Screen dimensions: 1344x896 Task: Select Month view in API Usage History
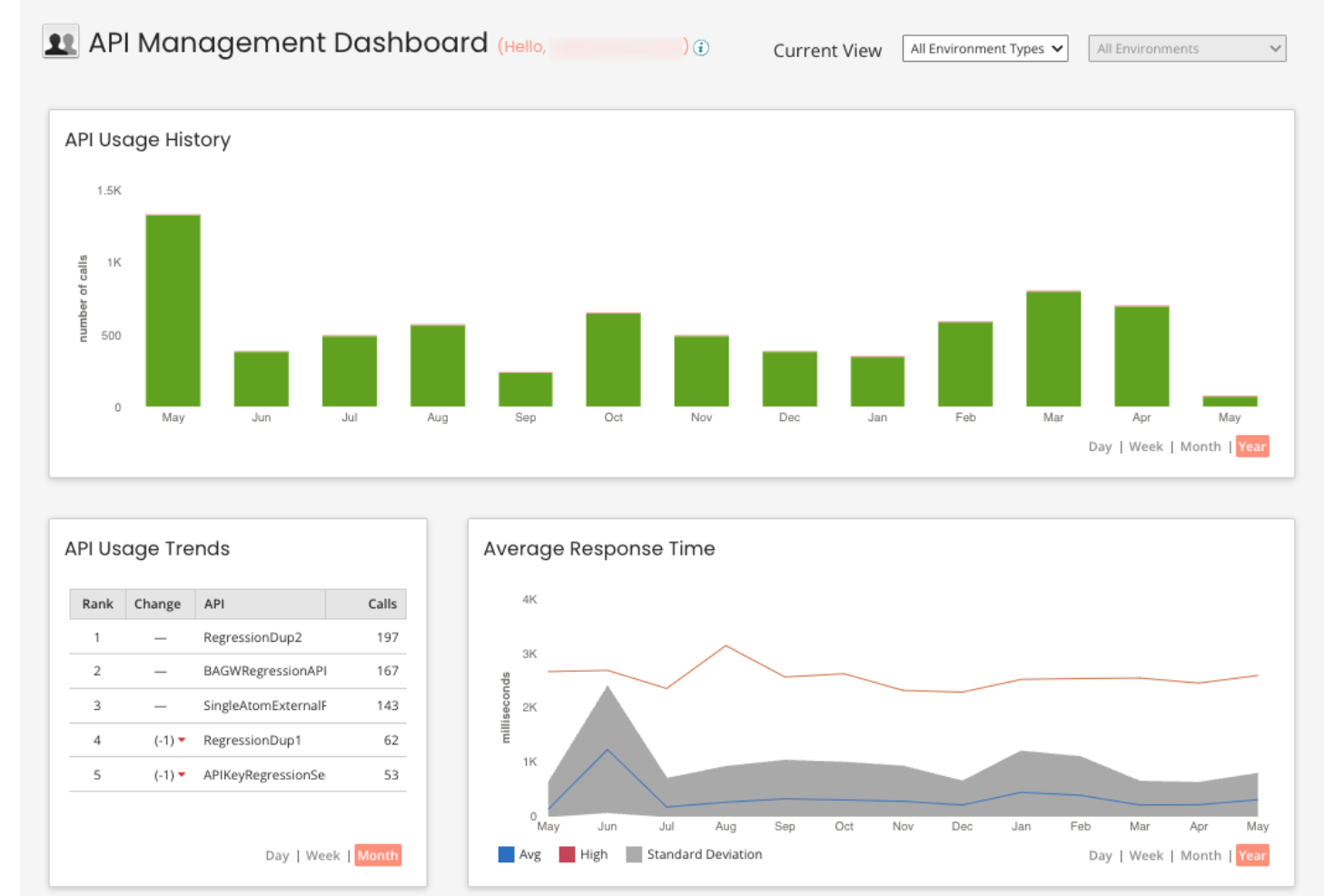point(1200,446)
